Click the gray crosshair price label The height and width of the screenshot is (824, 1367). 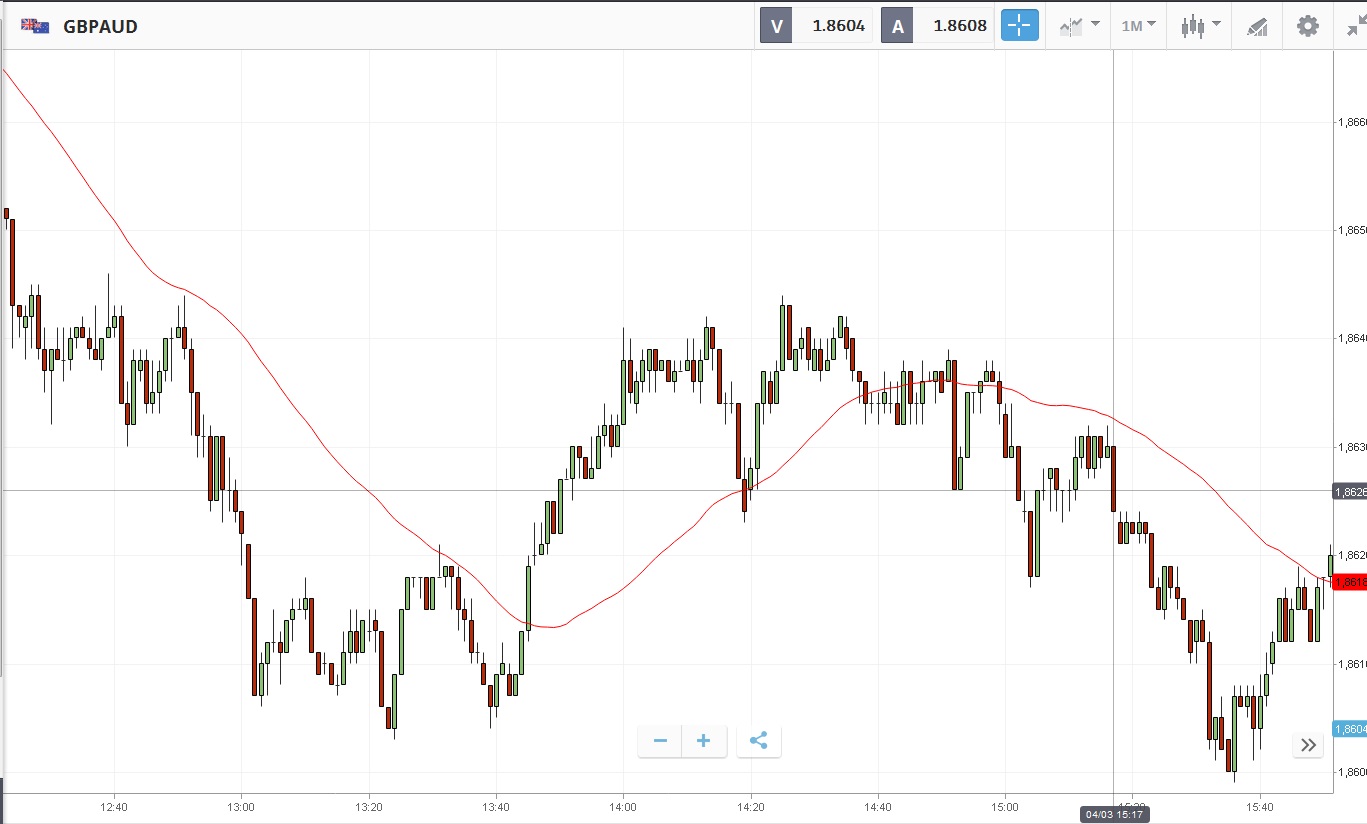coord(1349,491)
